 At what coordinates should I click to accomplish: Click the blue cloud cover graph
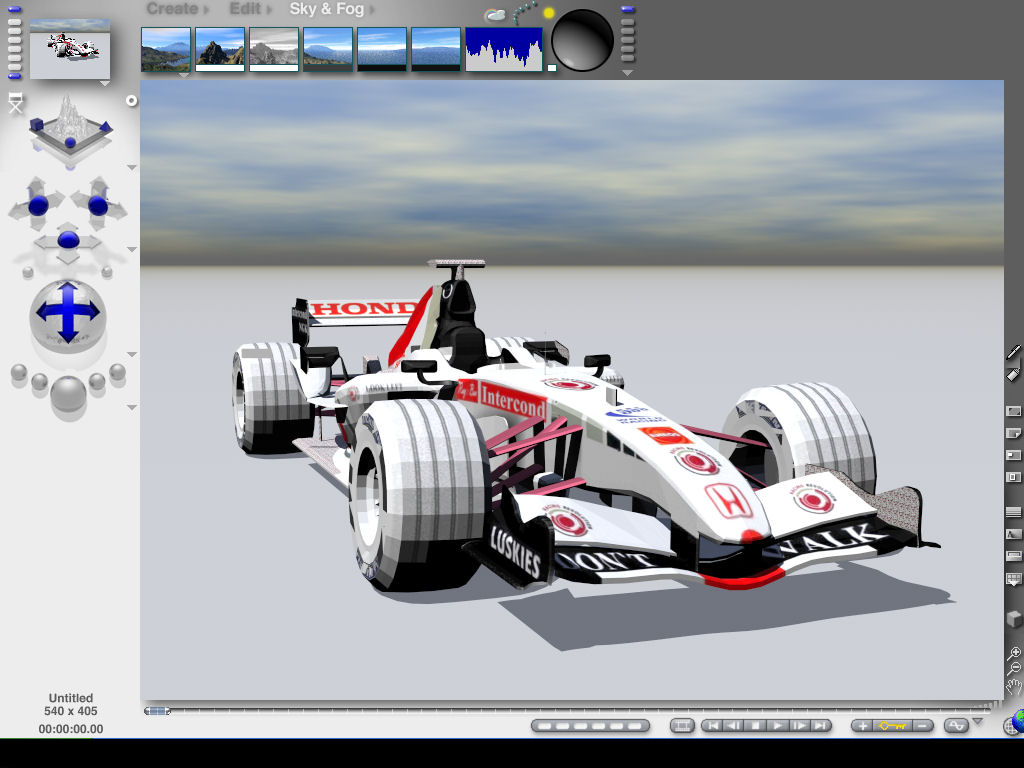[x=504, y=49]
